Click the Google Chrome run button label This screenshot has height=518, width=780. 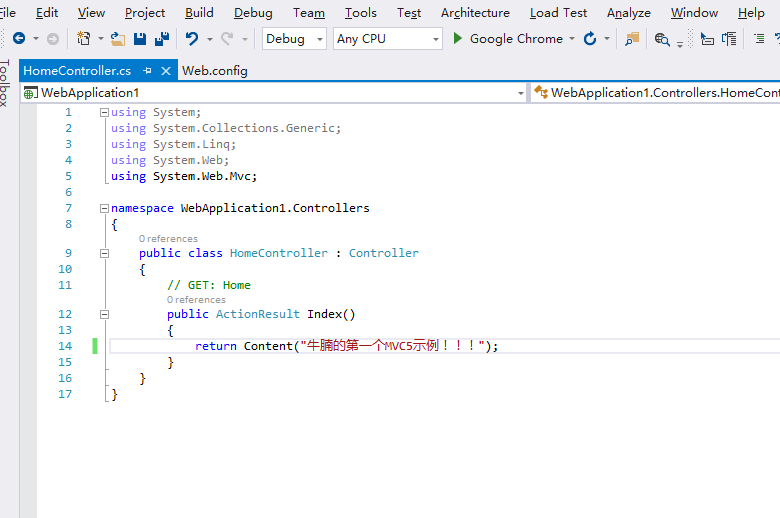(x=516, y=38)
